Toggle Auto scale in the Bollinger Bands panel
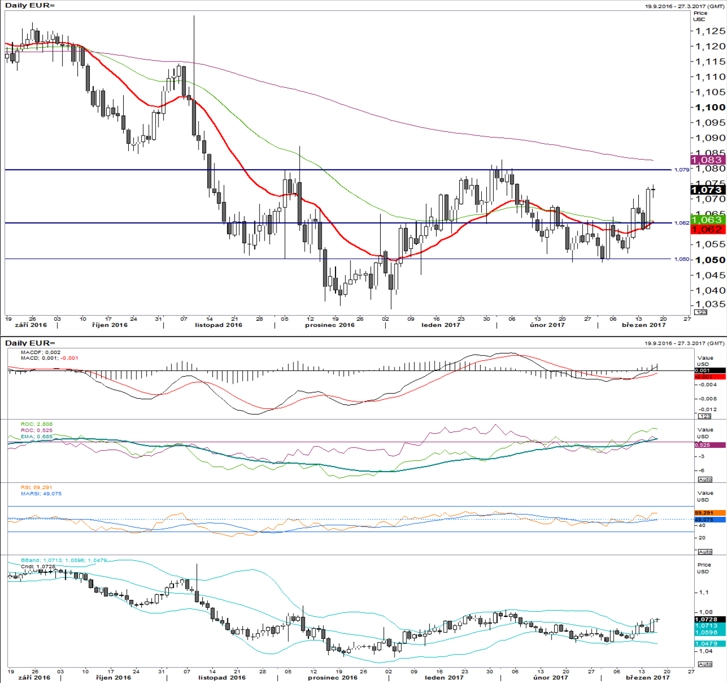 (x=705, y=664)
